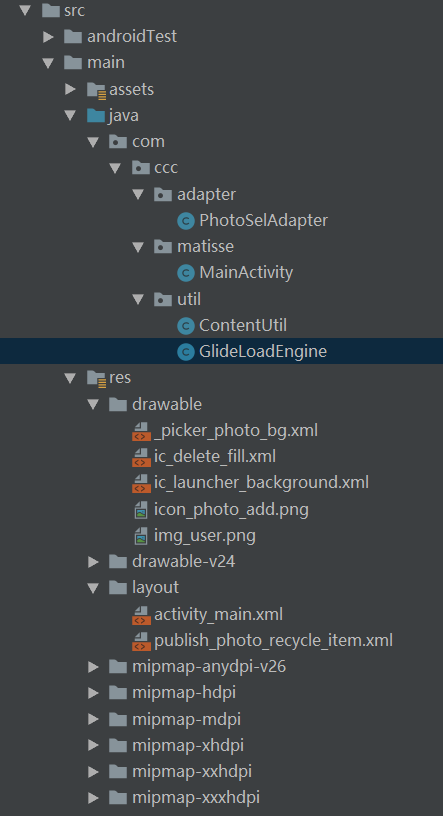
Task: Collapse the main folder
Action: (48, 63)
